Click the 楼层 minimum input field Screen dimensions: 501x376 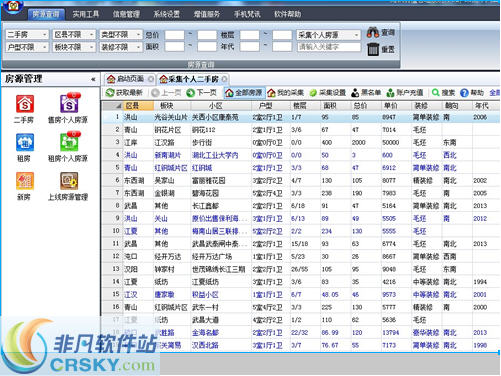[x=250, y=35]
